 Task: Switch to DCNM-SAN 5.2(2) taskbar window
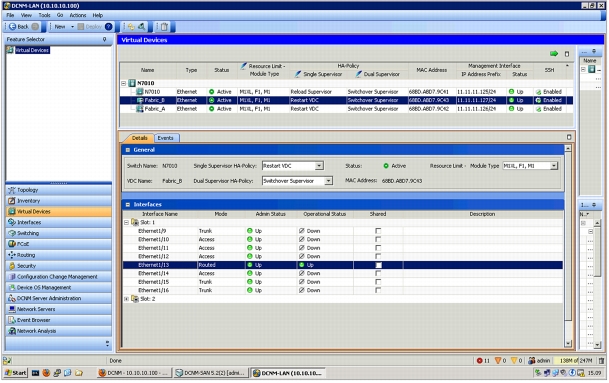[x=210, y=373]
